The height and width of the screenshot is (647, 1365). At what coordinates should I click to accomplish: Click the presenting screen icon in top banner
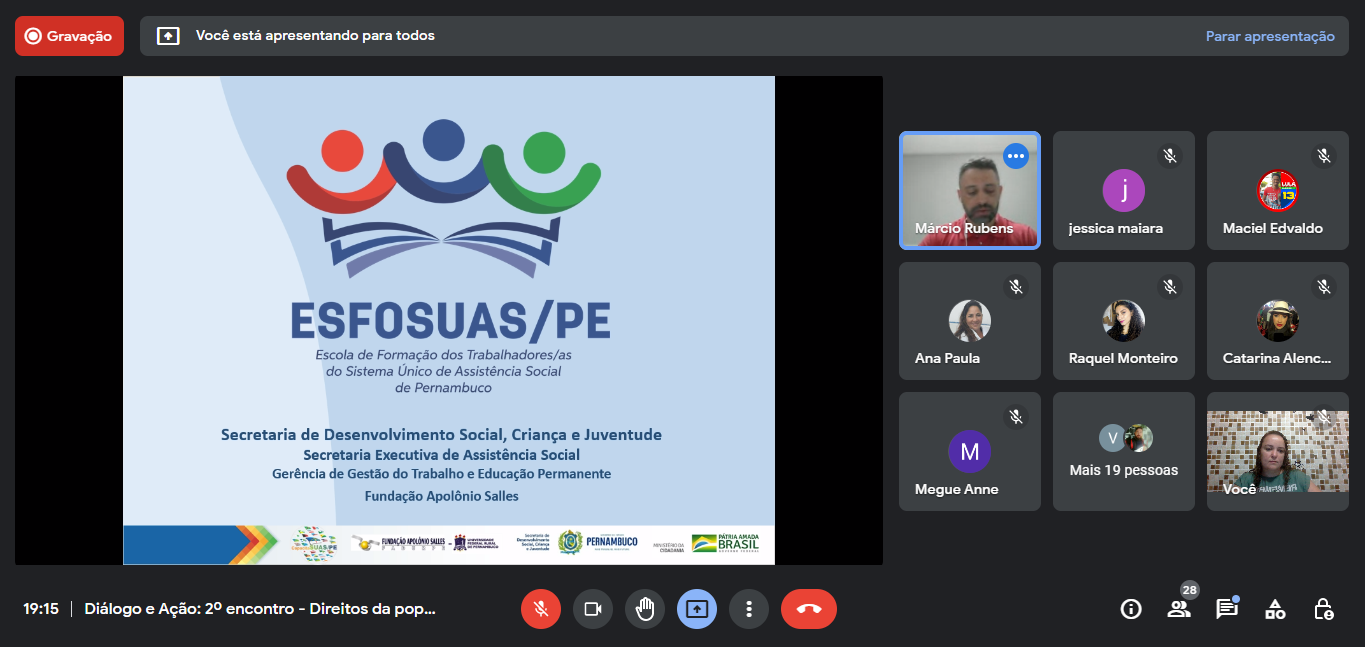(168, 36)
